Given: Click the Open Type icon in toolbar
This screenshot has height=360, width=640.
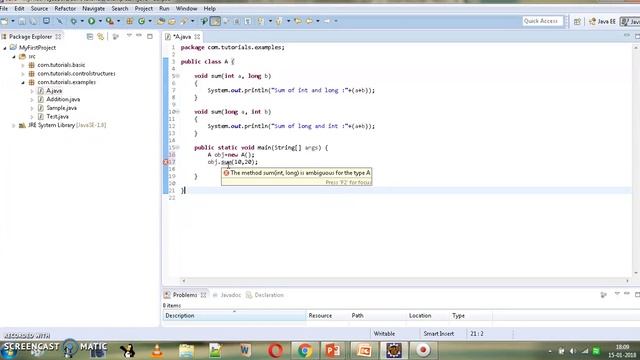Looking at the screenshot, I should 161,21.
